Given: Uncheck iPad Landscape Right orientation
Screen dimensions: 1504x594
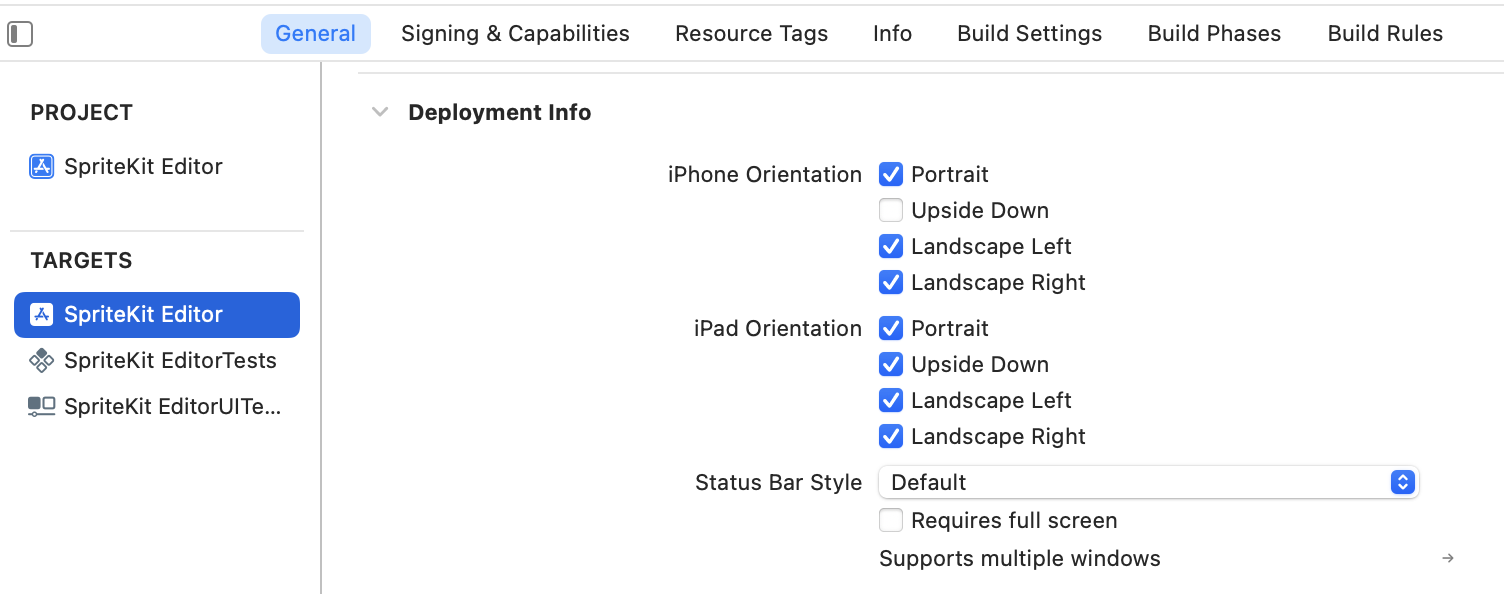Looking at the screenshot, I should 891,436.
